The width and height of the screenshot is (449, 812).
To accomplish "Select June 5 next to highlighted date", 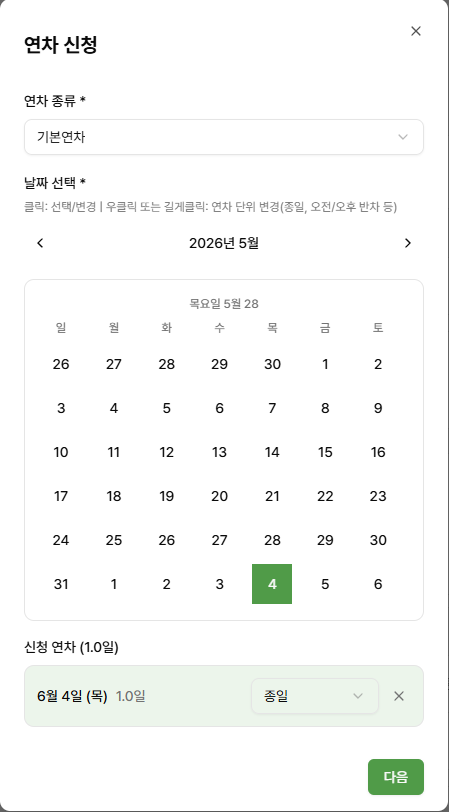I will [x=325, y=584].
